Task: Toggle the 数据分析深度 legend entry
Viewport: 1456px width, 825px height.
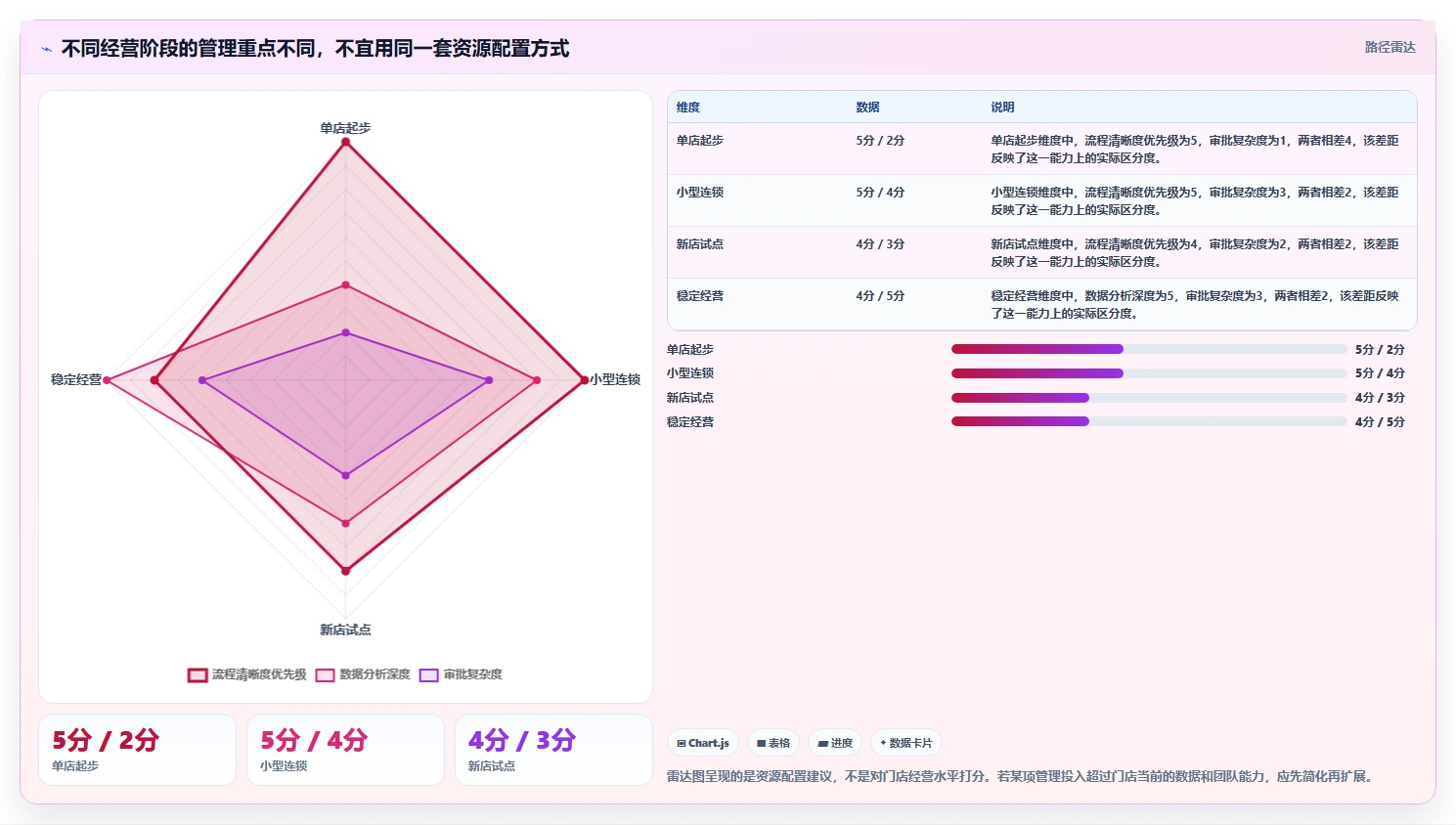Action: [363, 674]
